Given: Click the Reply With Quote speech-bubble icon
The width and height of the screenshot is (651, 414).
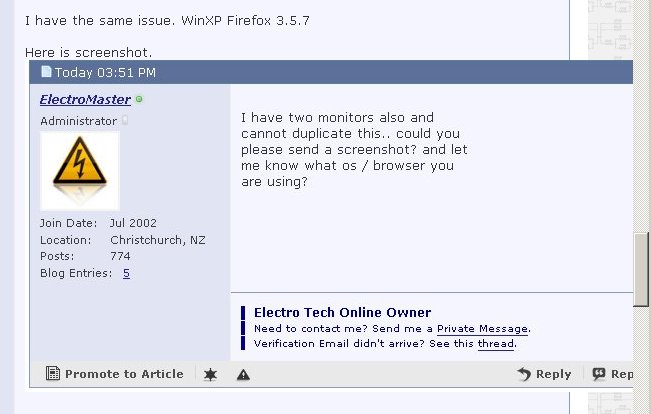Looking at the screenshot, I should [599, 374].
